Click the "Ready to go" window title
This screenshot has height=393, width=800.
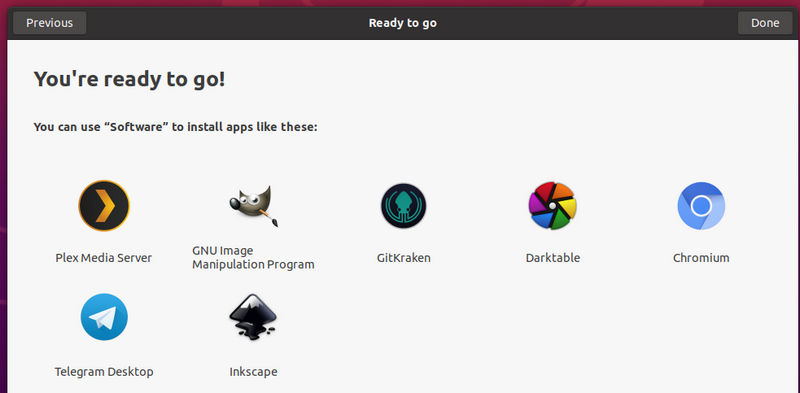(x=403, y=23)
